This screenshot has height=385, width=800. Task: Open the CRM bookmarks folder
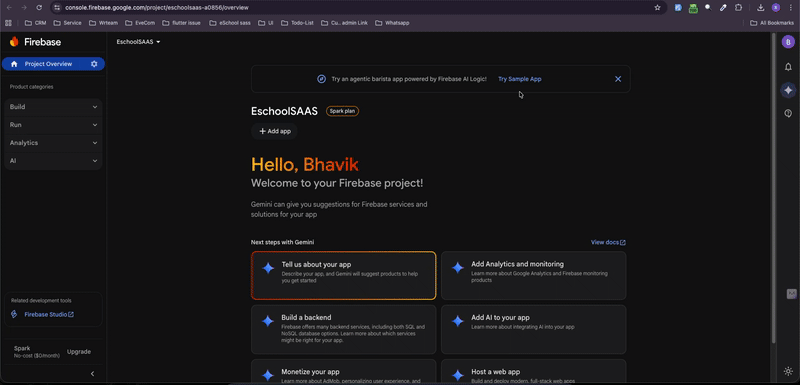tap(35, 23)
